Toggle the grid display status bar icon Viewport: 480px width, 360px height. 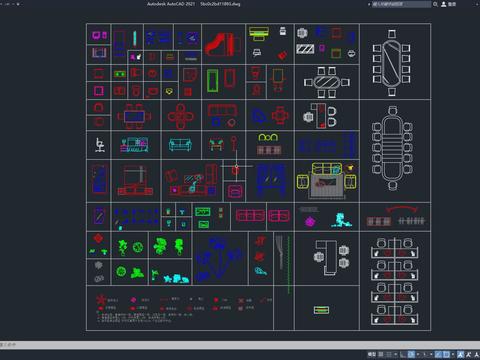click(380, 354)
